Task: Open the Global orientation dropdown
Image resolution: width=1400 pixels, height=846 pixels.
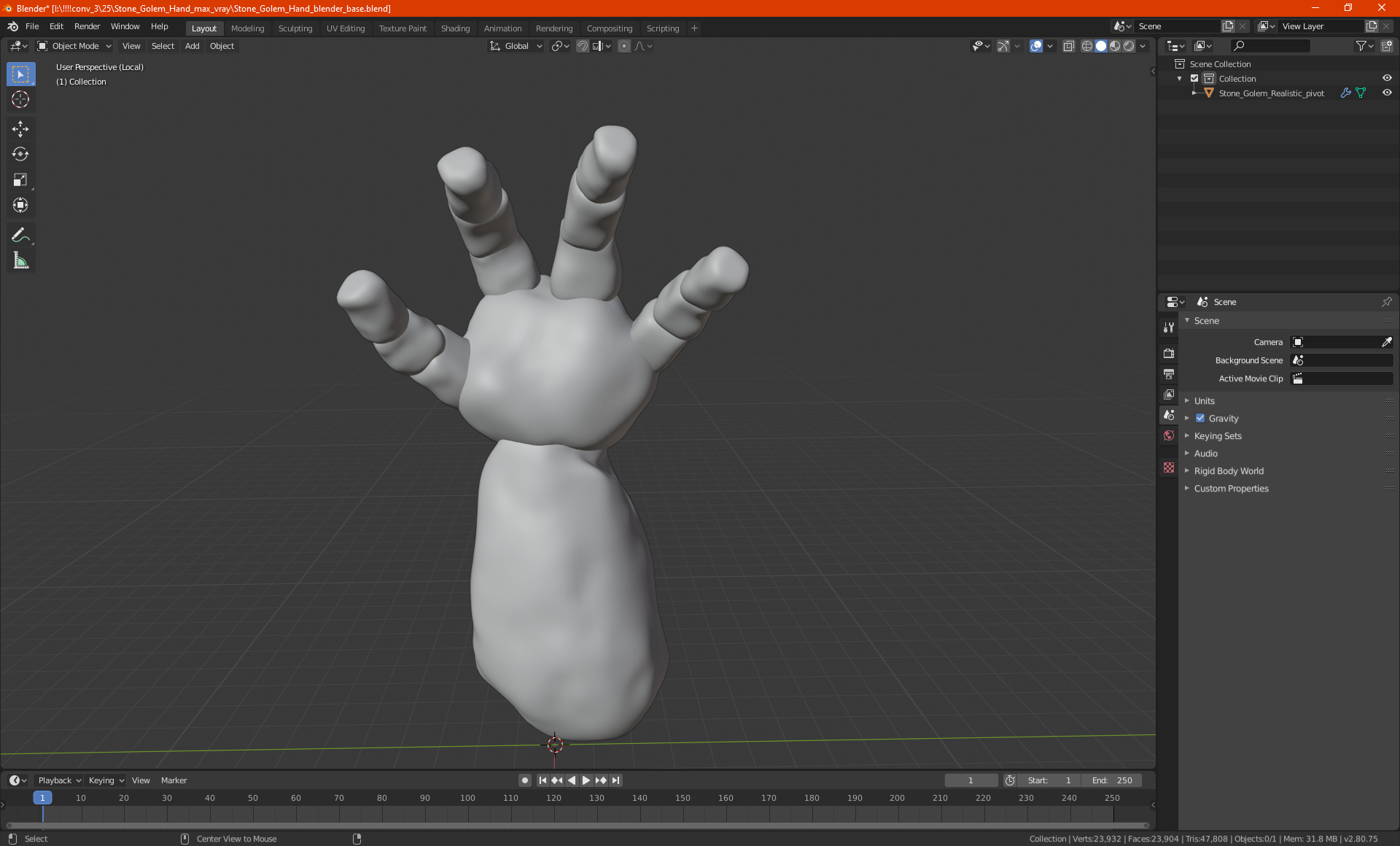Action: tap(516, 46)
